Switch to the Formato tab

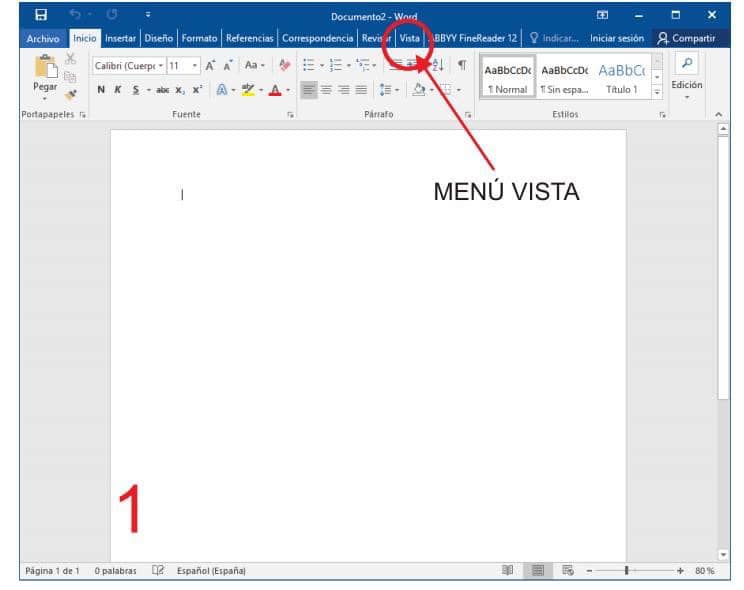coord(199,38)
